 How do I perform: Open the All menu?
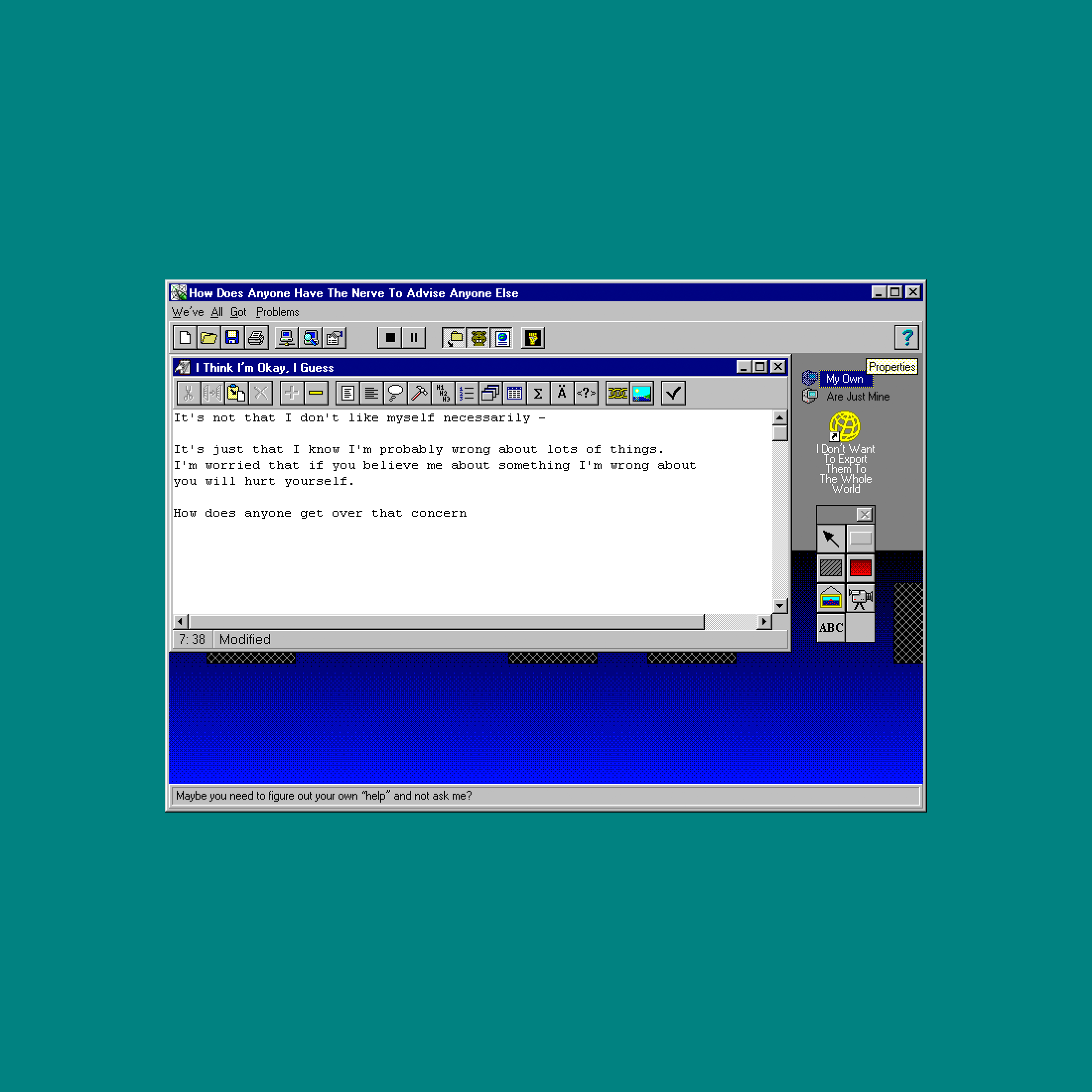tap(216, 312)
